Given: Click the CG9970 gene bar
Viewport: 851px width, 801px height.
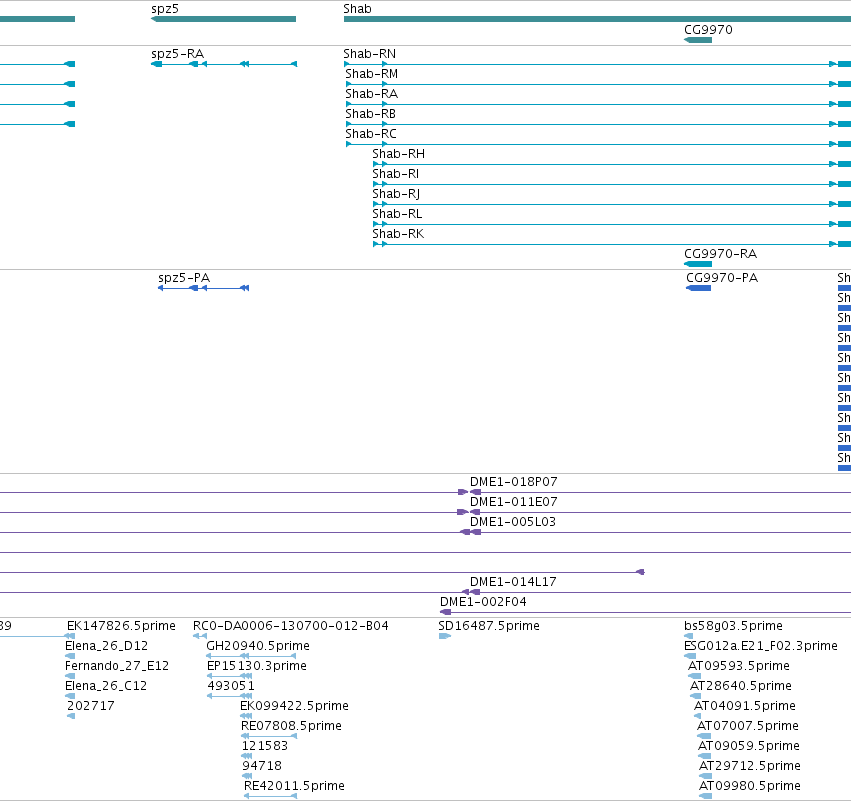Looking at the screenshot, I should click(698, 40).
